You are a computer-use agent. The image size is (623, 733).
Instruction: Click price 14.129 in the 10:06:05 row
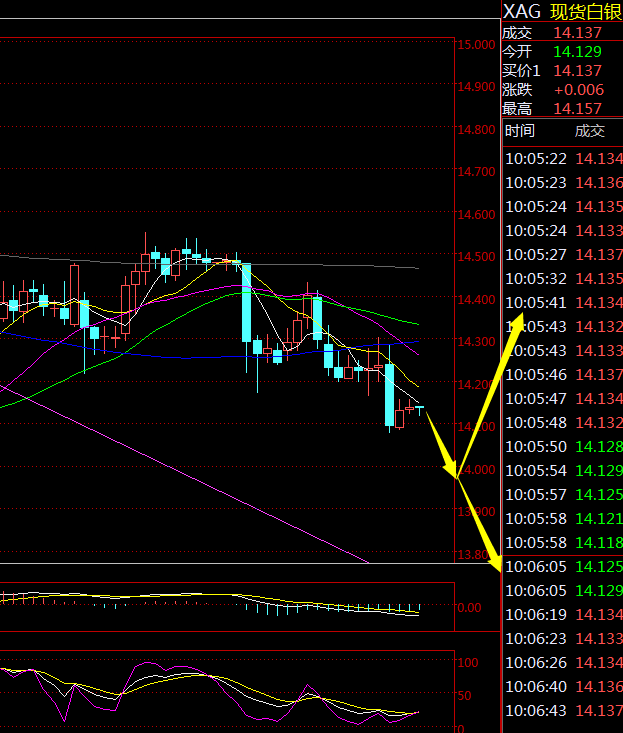[599, 591]
